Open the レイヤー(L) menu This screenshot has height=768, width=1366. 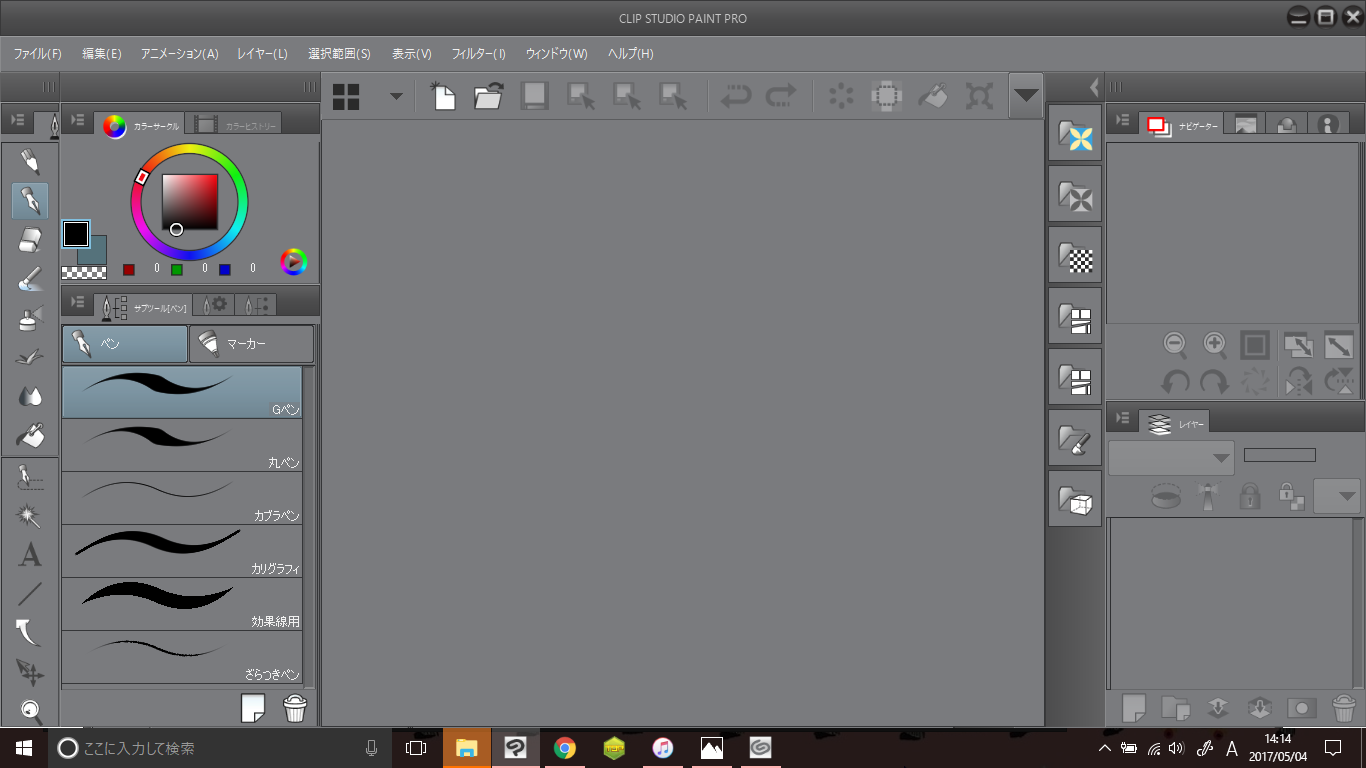coord(262,54)
